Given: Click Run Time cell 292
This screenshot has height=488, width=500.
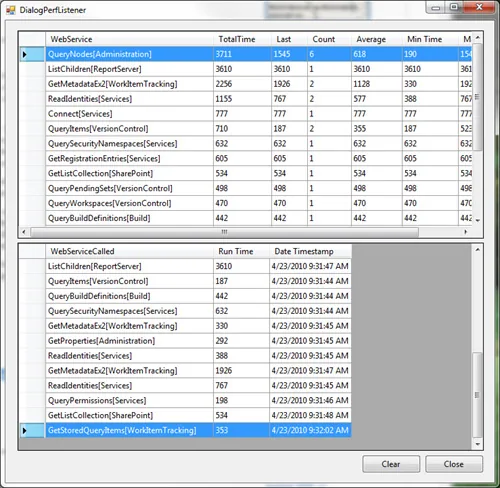Looking at the screenshot, I should tap(241, 341).
